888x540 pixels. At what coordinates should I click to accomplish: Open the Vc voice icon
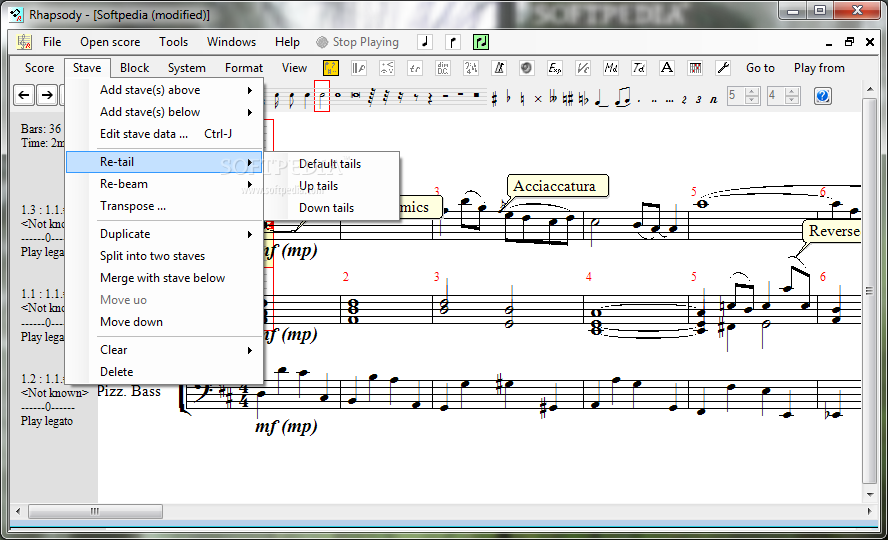[583, 68]
